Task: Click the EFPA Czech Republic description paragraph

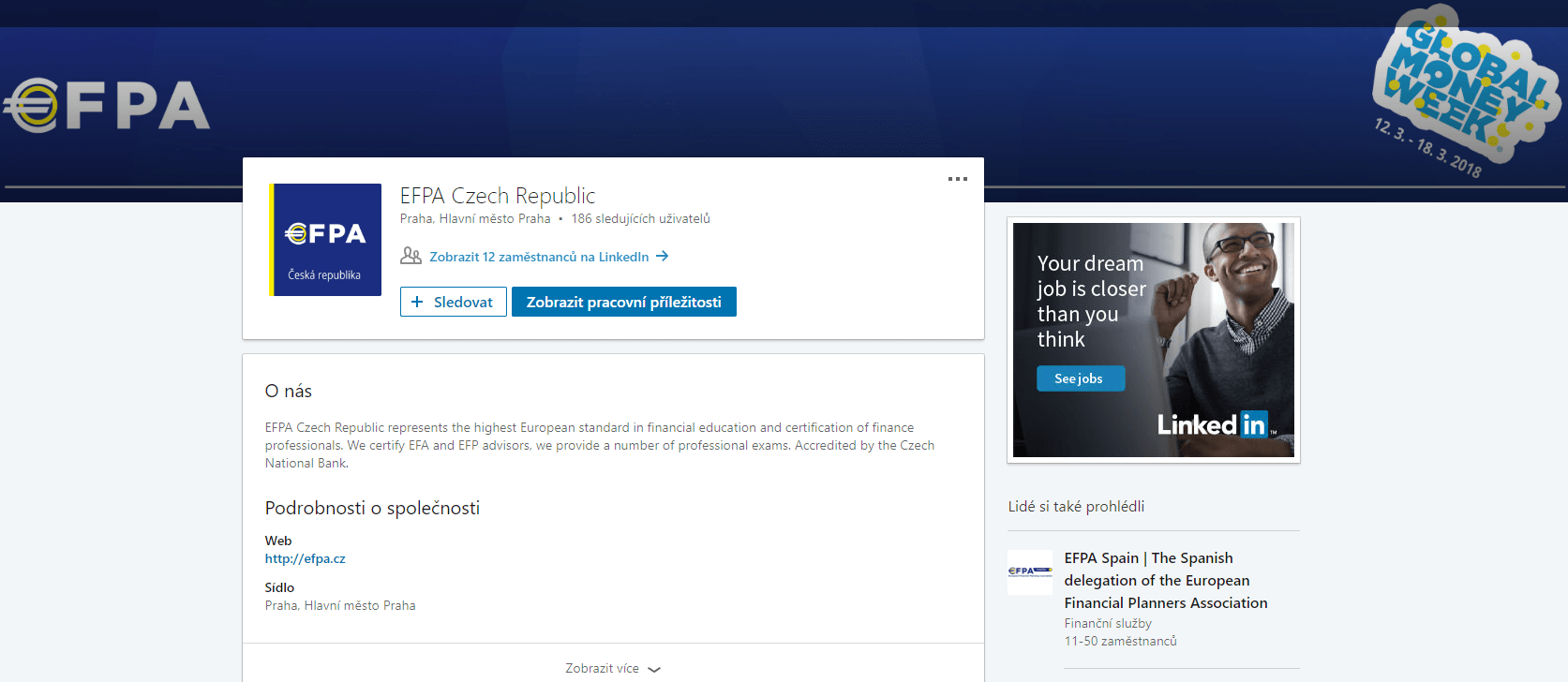Action: (600, 445)
